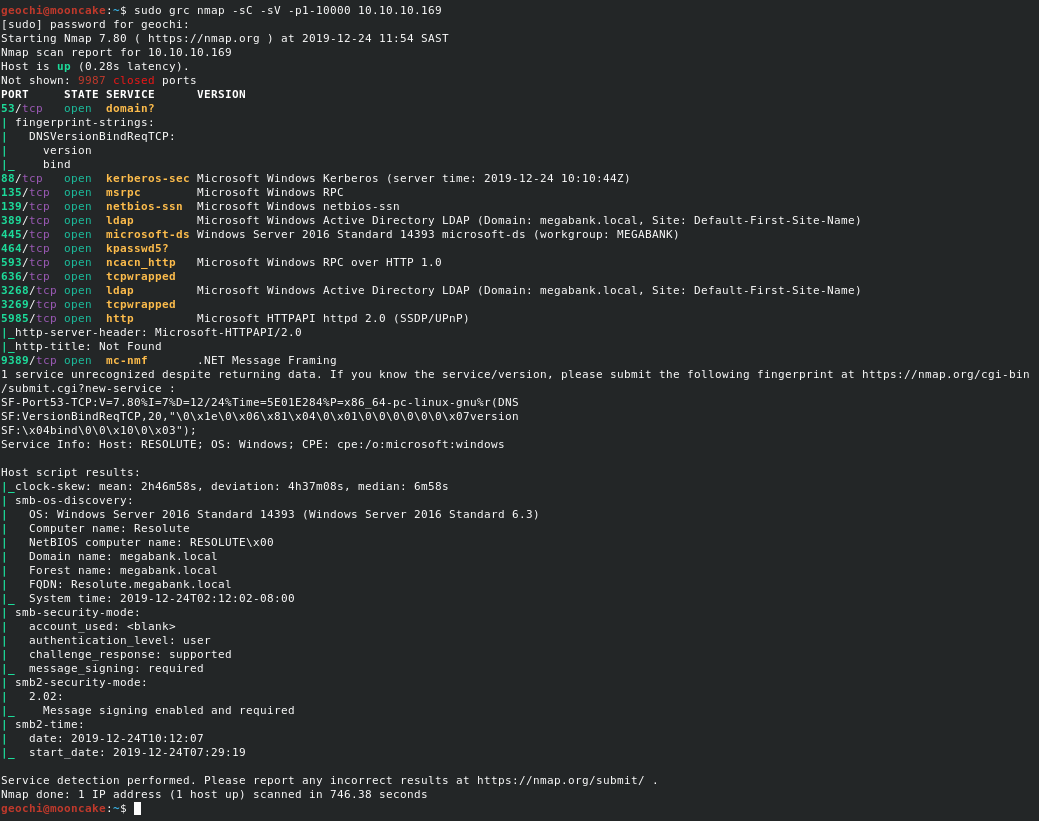Click the green "up" host status word

[x=63, y=66]
